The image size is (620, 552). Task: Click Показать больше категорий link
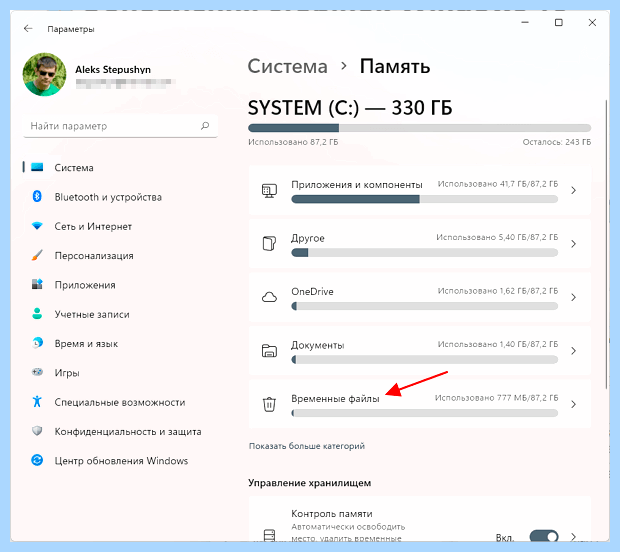coord(307,446)
